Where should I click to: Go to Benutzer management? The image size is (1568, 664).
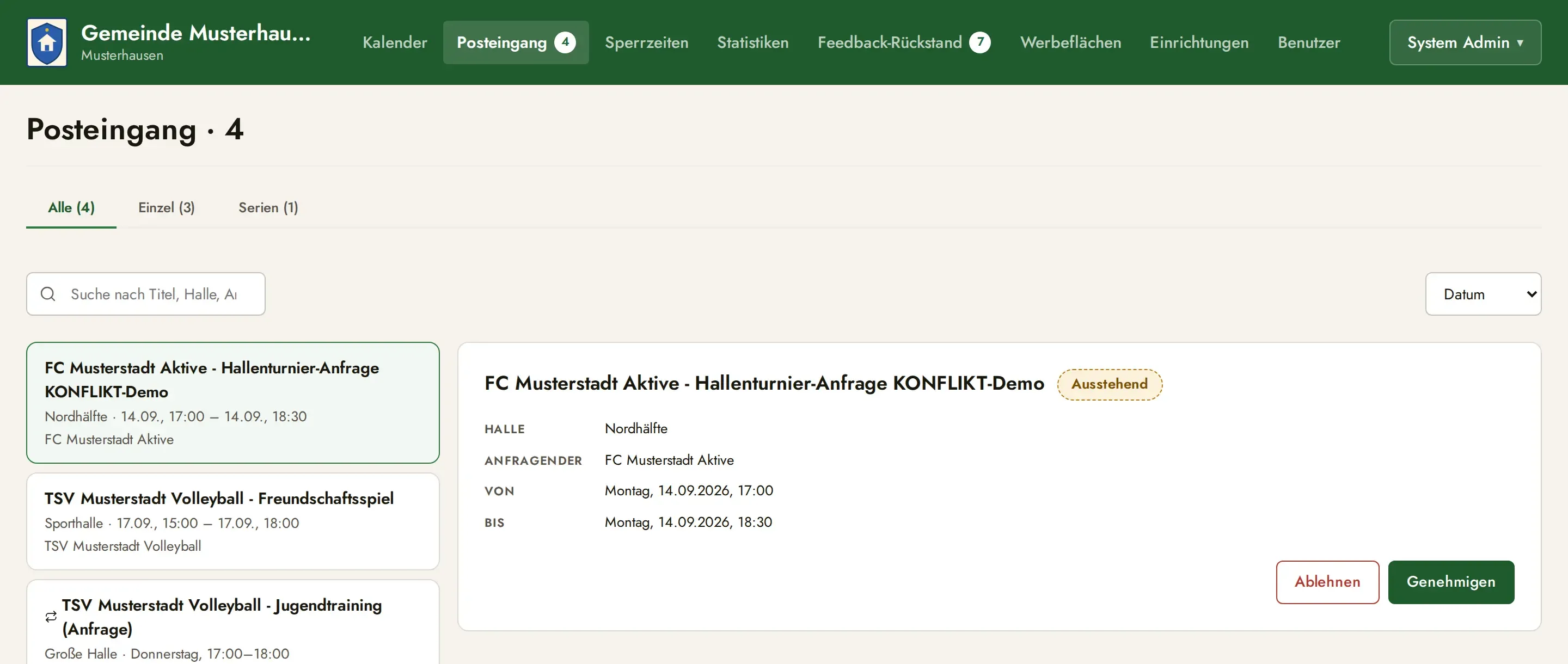[1309, 42]
